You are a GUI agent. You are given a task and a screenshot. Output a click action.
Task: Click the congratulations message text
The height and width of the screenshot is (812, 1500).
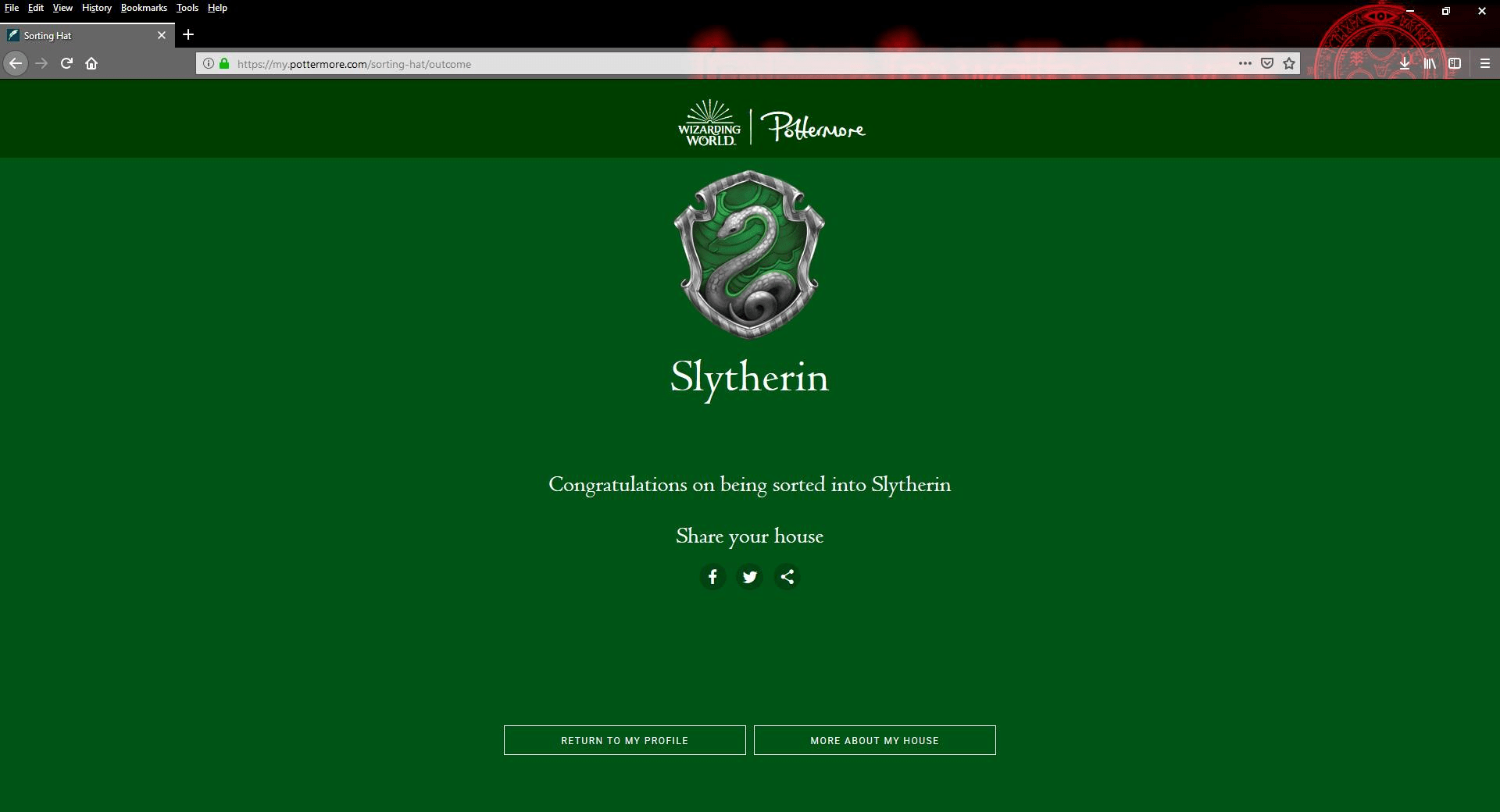coord(750,485)
